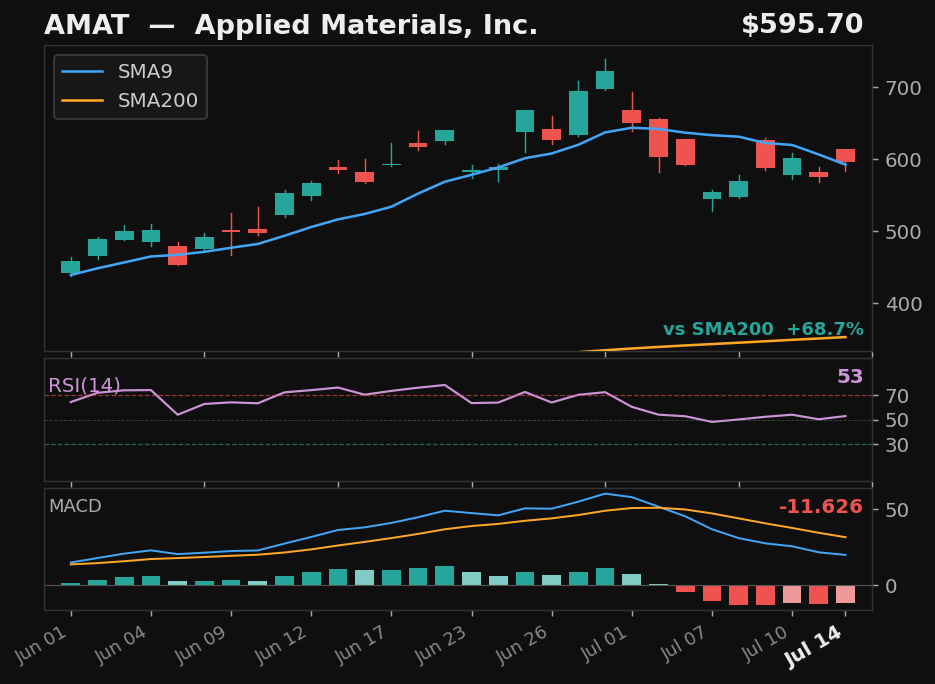Click the Jun 26 date label

tap(521, 645)
